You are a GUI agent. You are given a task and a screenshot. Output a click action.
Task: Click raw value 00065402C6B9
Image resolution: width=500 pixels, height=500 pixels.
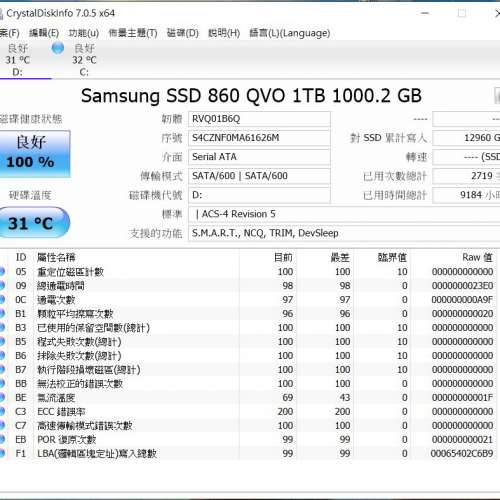[462, 454]
